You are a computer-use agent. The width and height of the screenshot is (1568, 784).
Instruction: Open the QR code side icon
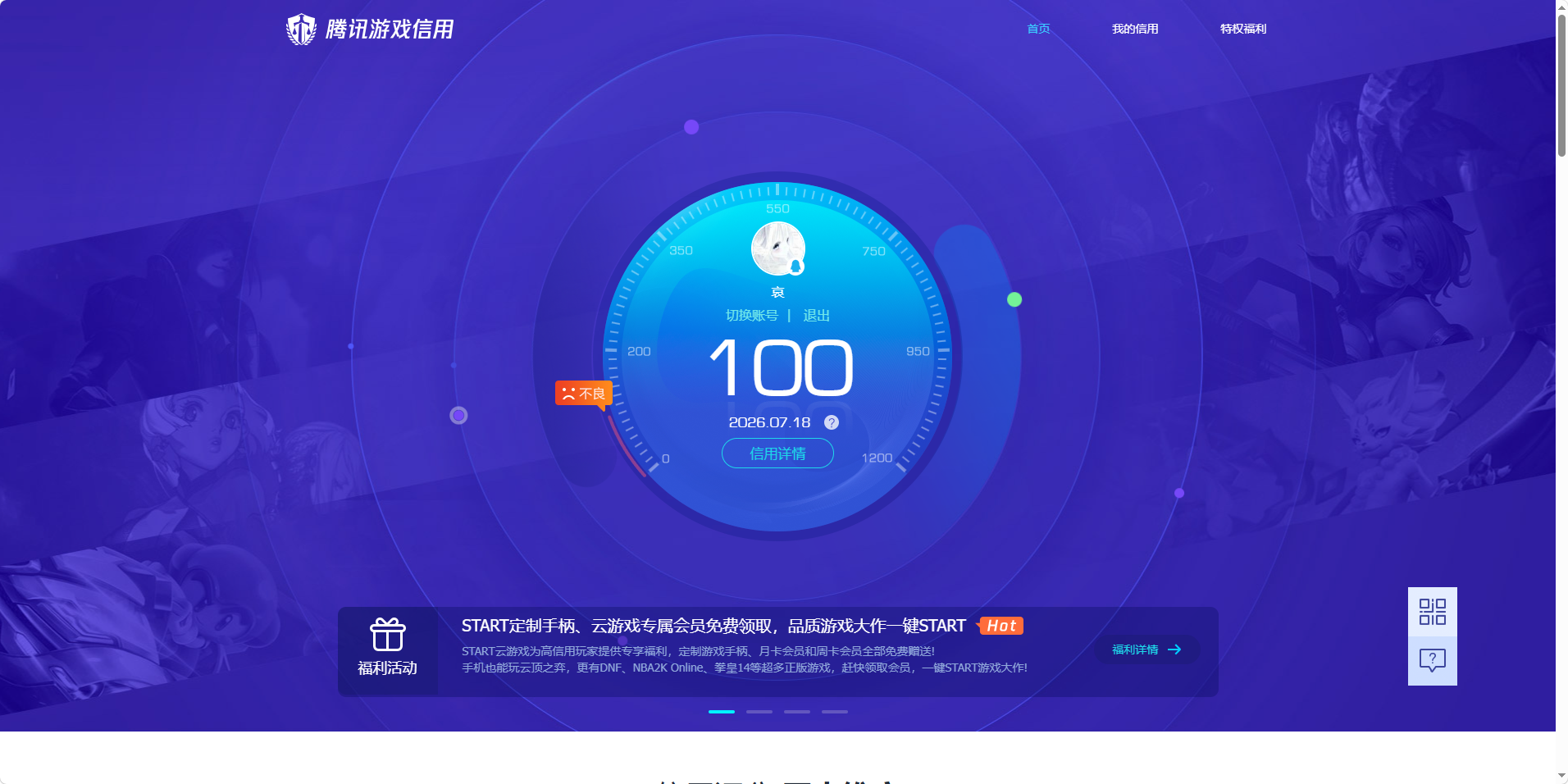click(1432, 612)
